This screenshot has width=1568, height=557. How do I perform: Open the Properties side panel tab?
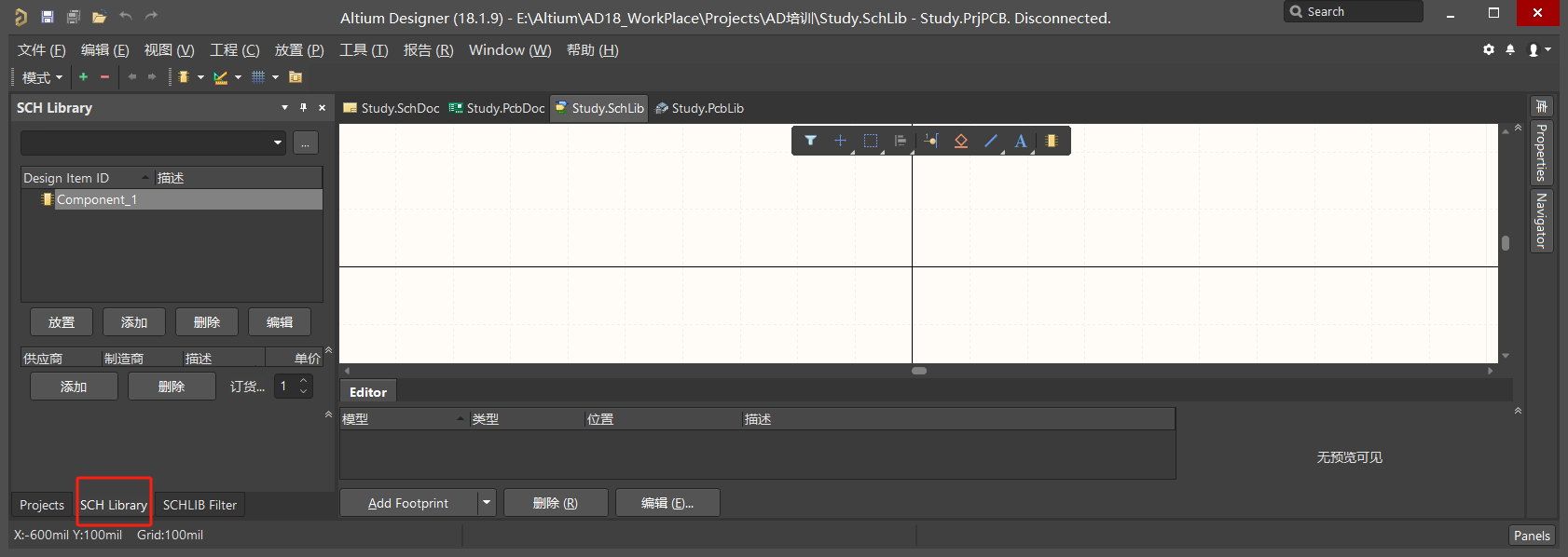tap(1541, 152)
